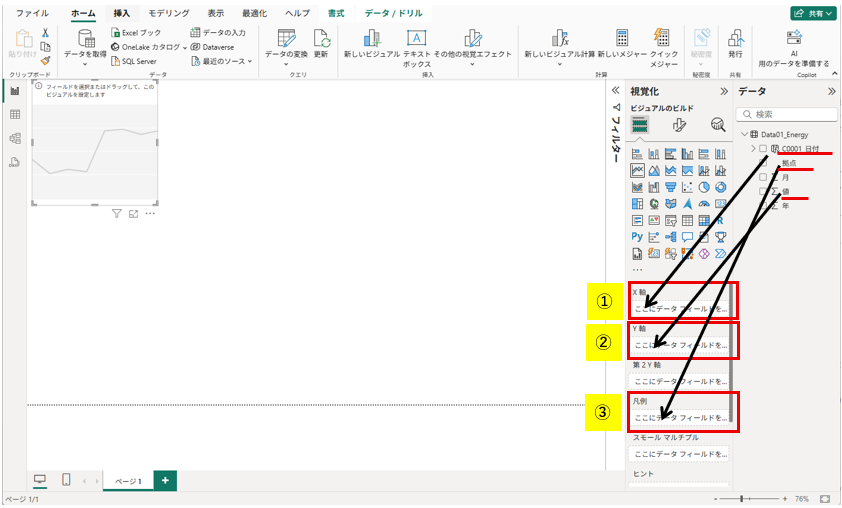Collapse the ribbon with the chevron
The image size is (842, 508).
(834, 73)
